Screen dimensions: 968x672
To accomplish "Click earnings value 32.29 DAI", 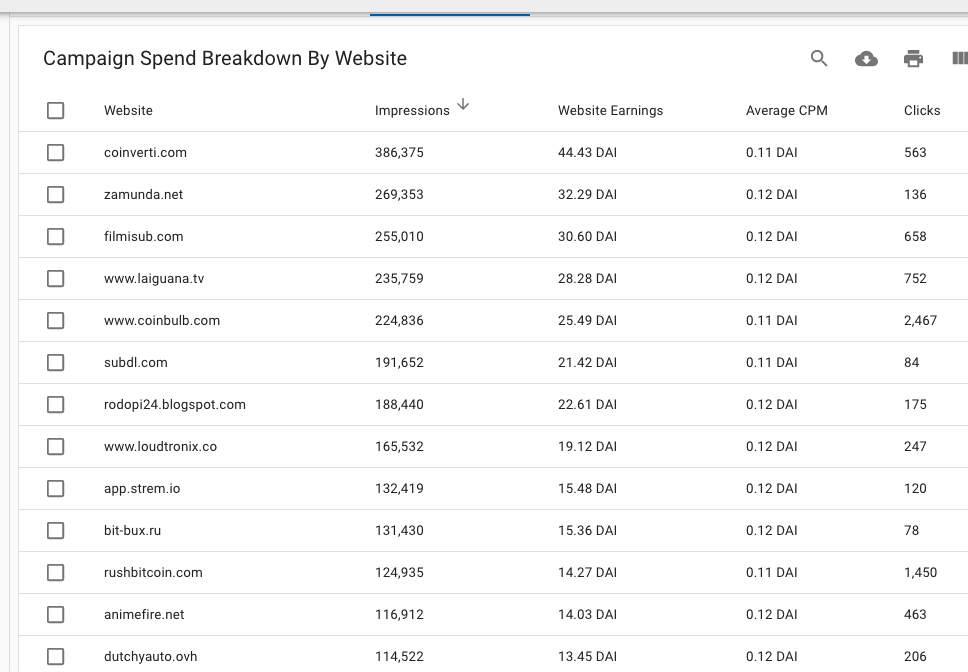I will 587,194.
